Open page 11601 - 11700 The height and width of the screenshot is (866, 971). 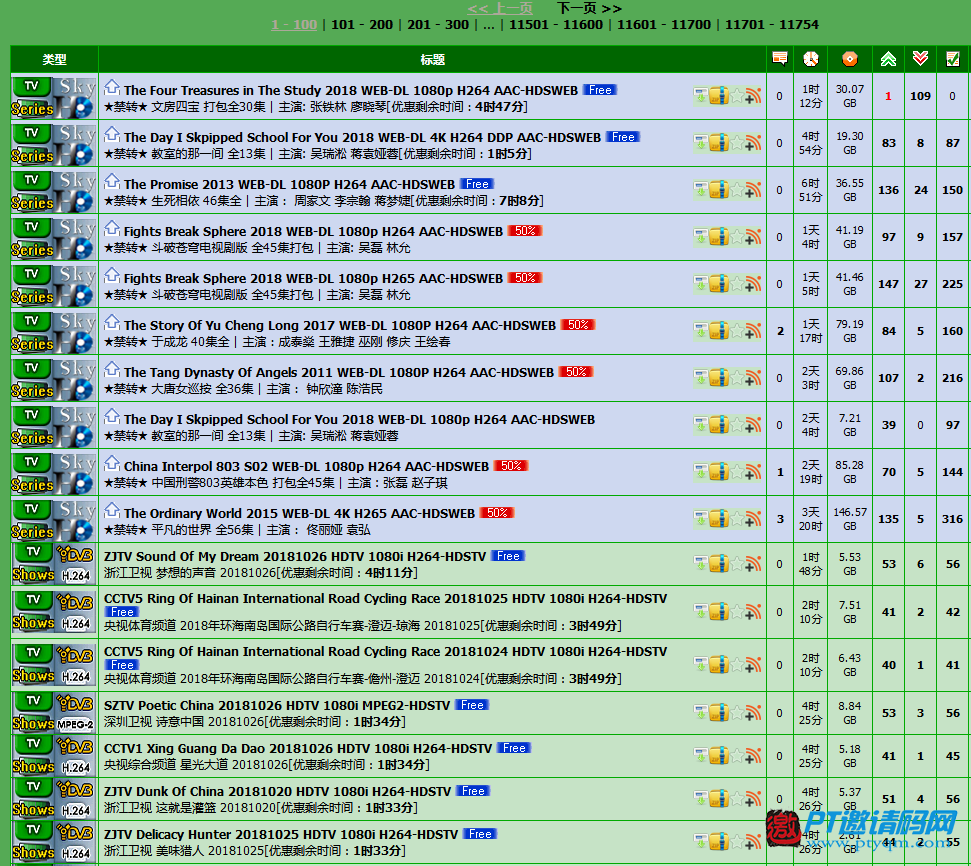tap(664, 25)
